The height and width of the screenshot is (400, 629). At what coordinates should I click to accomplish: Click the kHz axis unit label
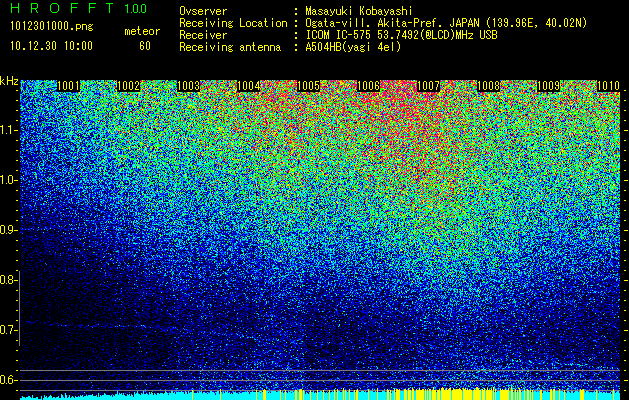tap(9, 81)
